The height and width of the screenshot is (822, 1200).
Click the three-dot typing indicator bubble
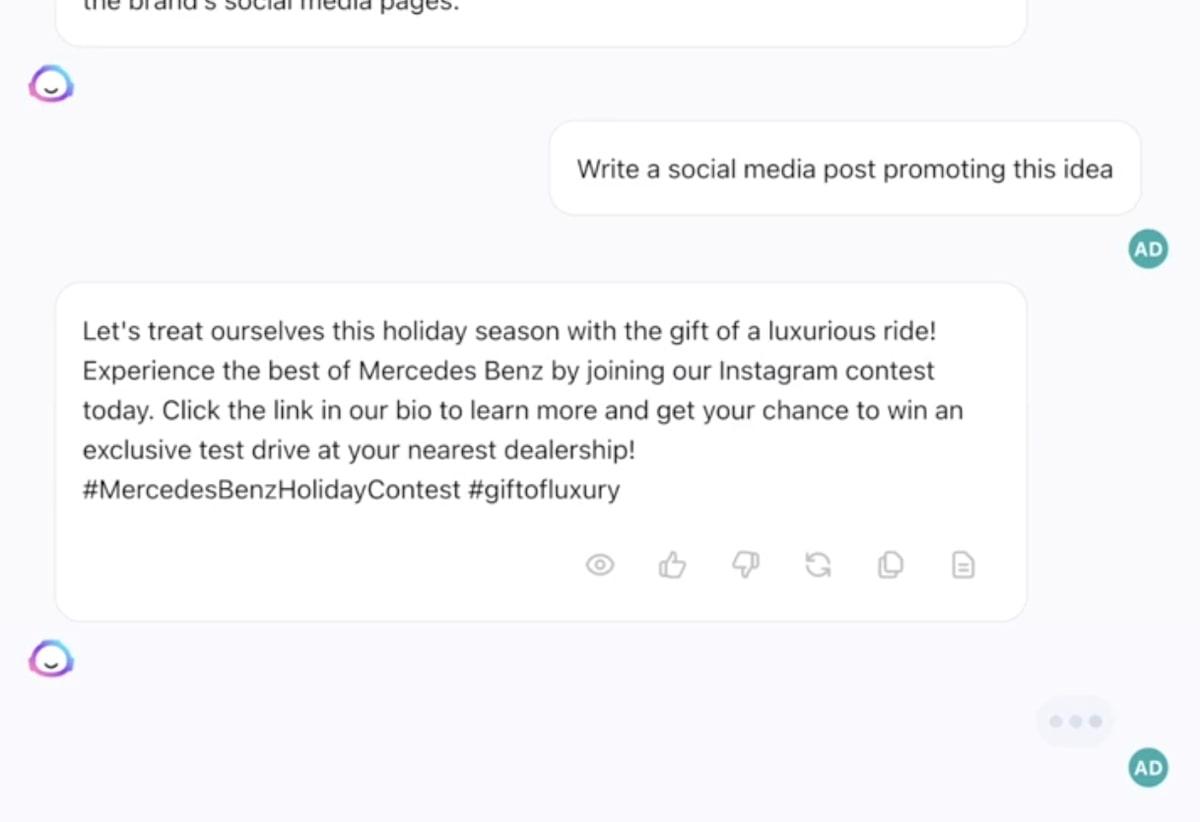[1075, 721]
